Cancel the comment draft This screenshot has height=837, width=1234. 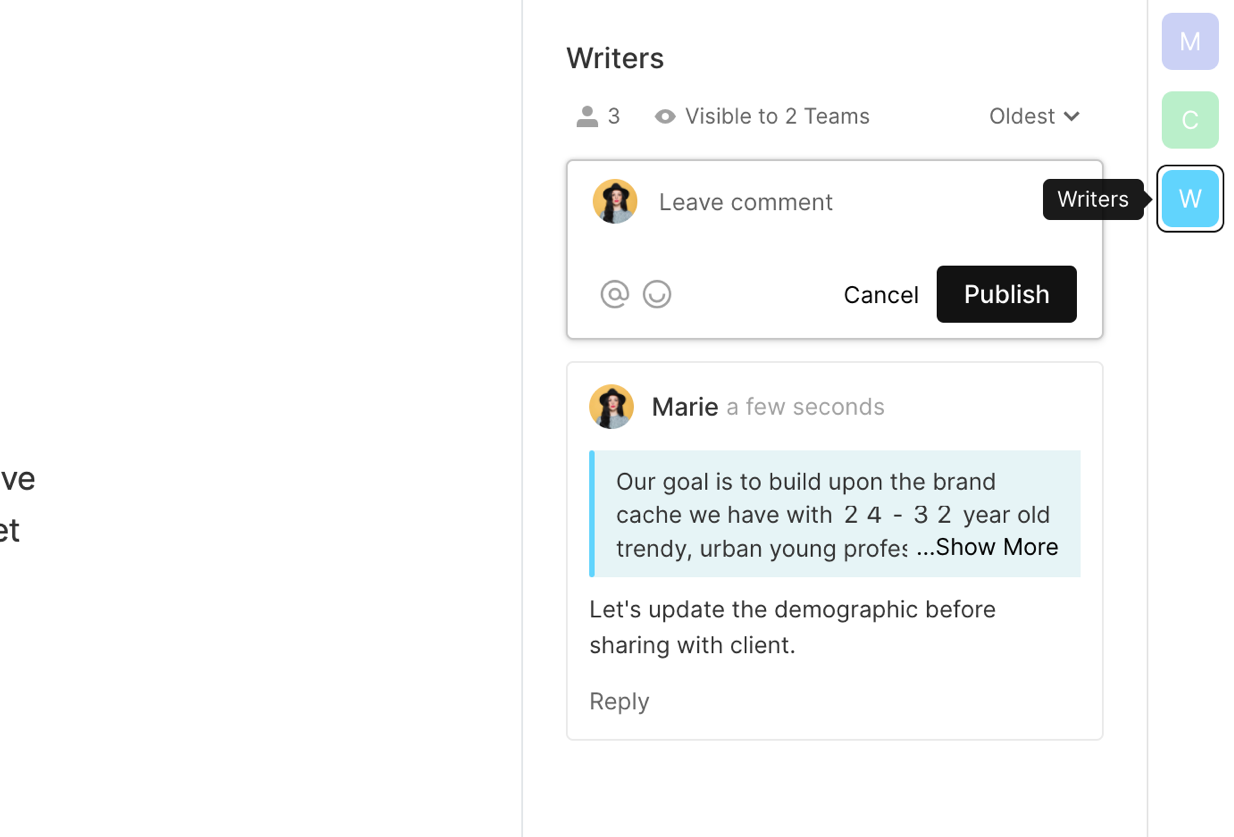[880, 295]
